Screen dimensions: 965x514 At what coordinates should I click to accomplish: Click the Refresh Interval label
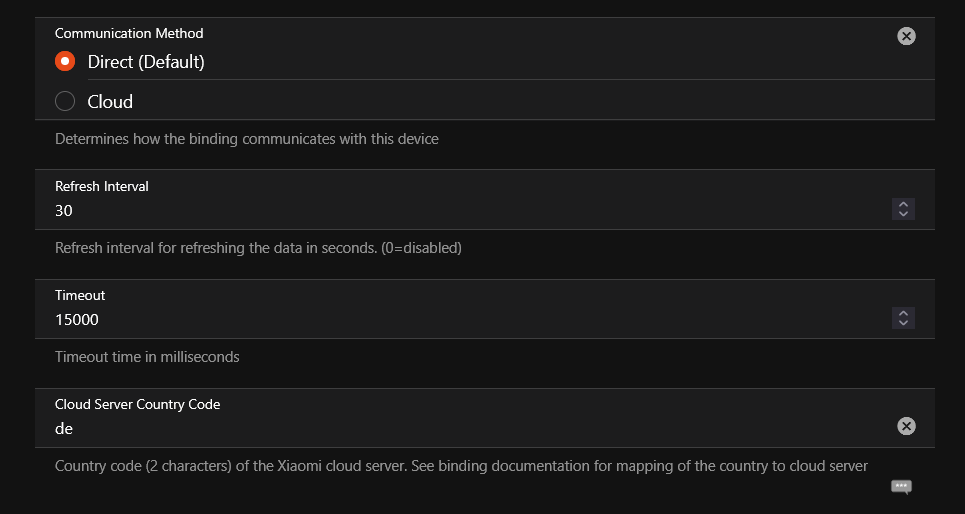102,187
